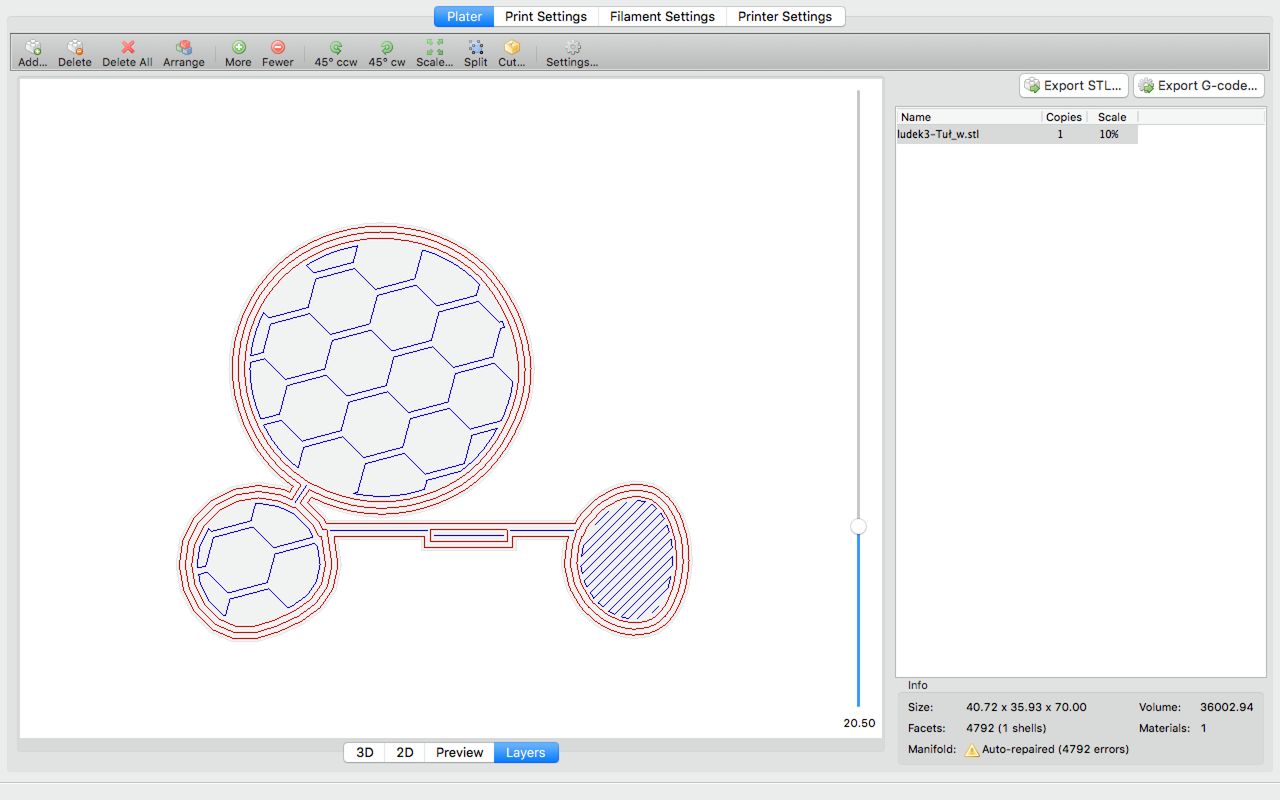This screenshot has height=800, width=1280.
Task: Switch to the 3D view
Action: pos(365,753)
